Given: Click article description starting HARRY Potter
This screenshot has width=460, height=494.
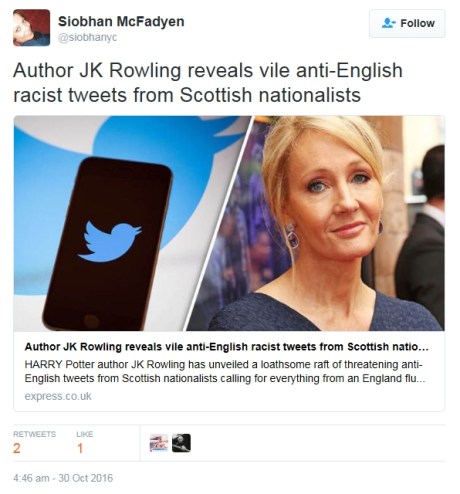Looking at the screenshot, I should tap(225, 371).
